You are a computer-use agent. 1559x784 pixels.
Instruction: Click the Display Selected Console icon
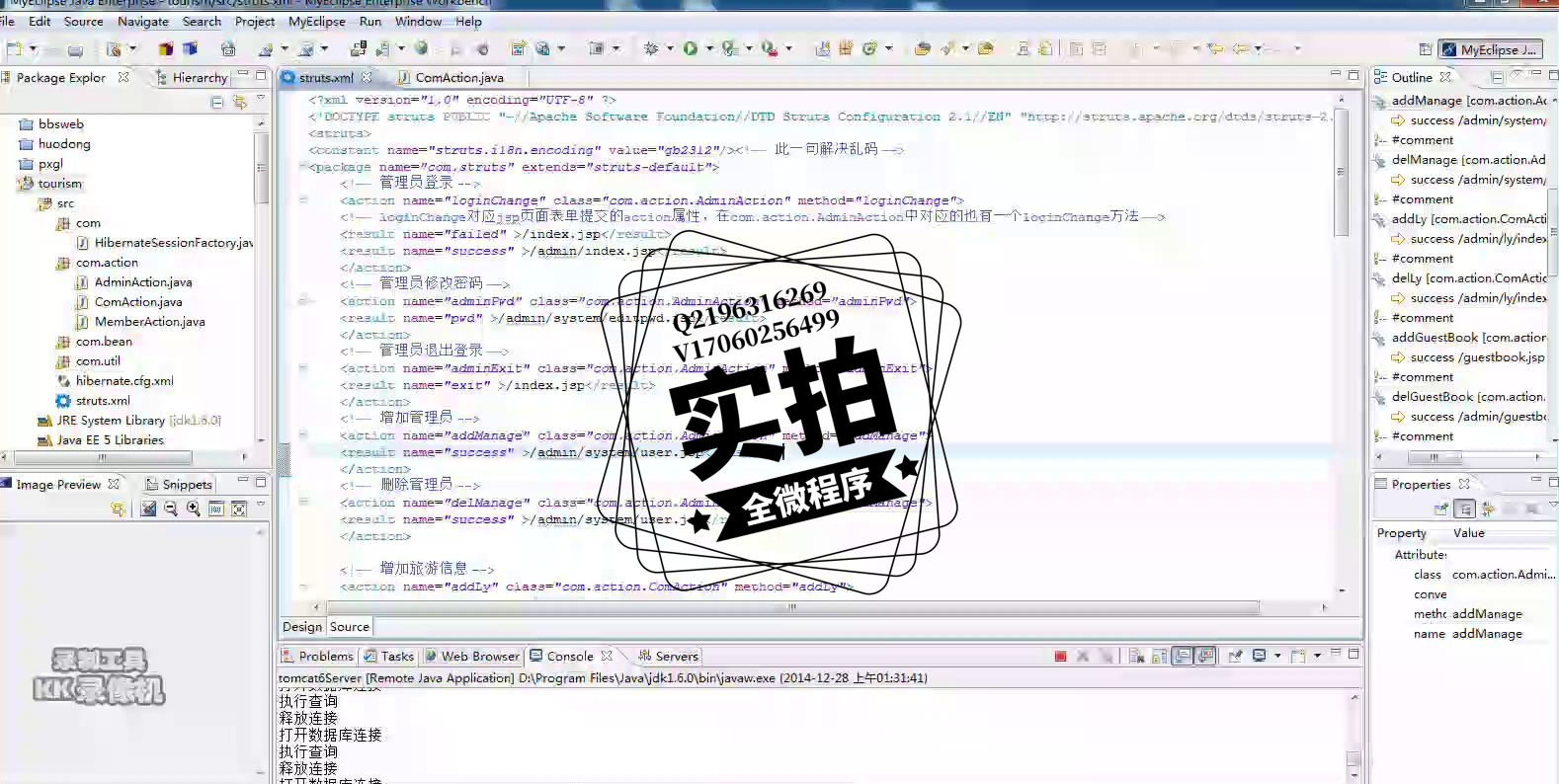point(1259,656)
